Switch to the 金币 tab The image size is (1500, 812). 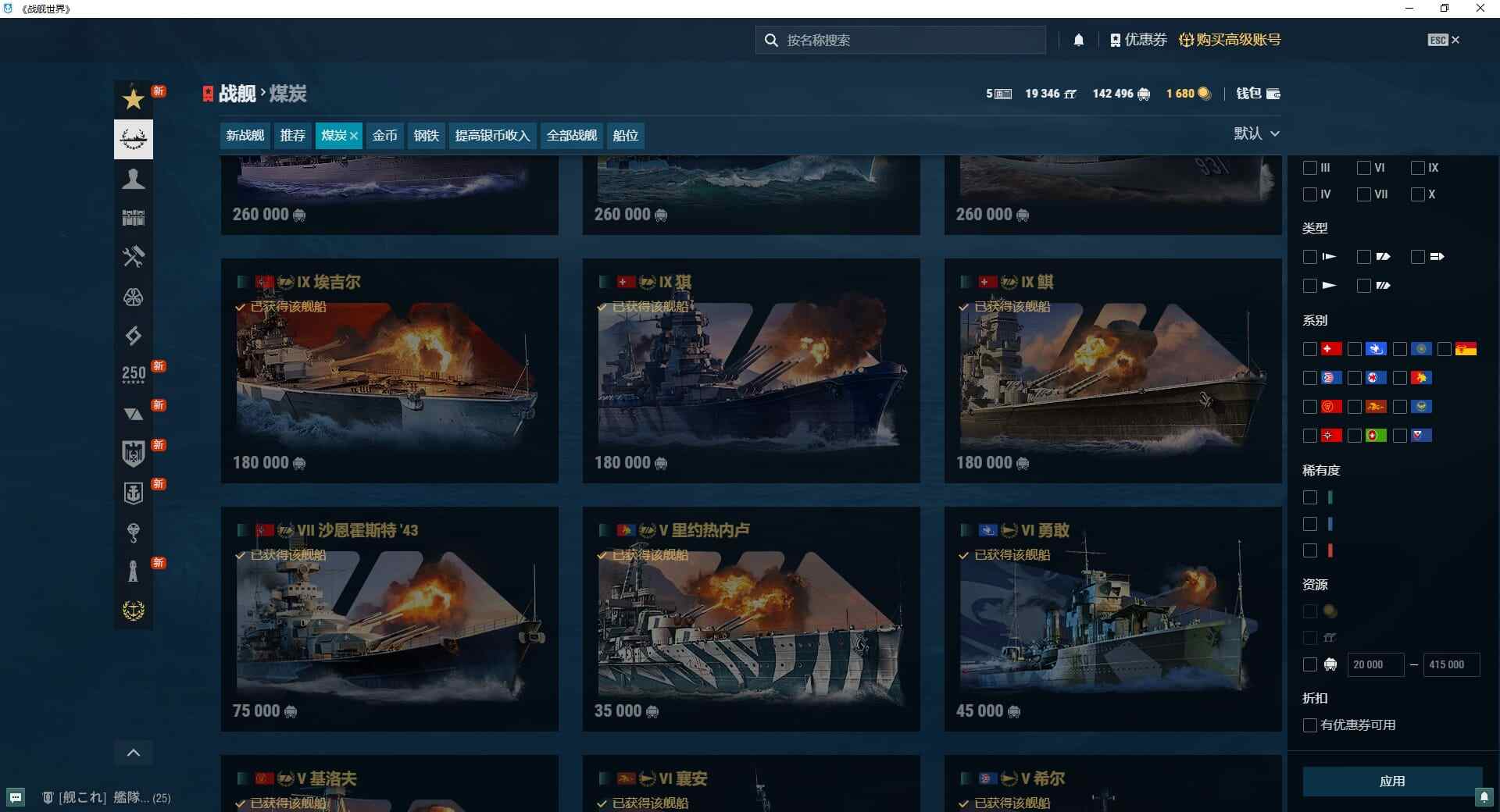coord(384,135)
